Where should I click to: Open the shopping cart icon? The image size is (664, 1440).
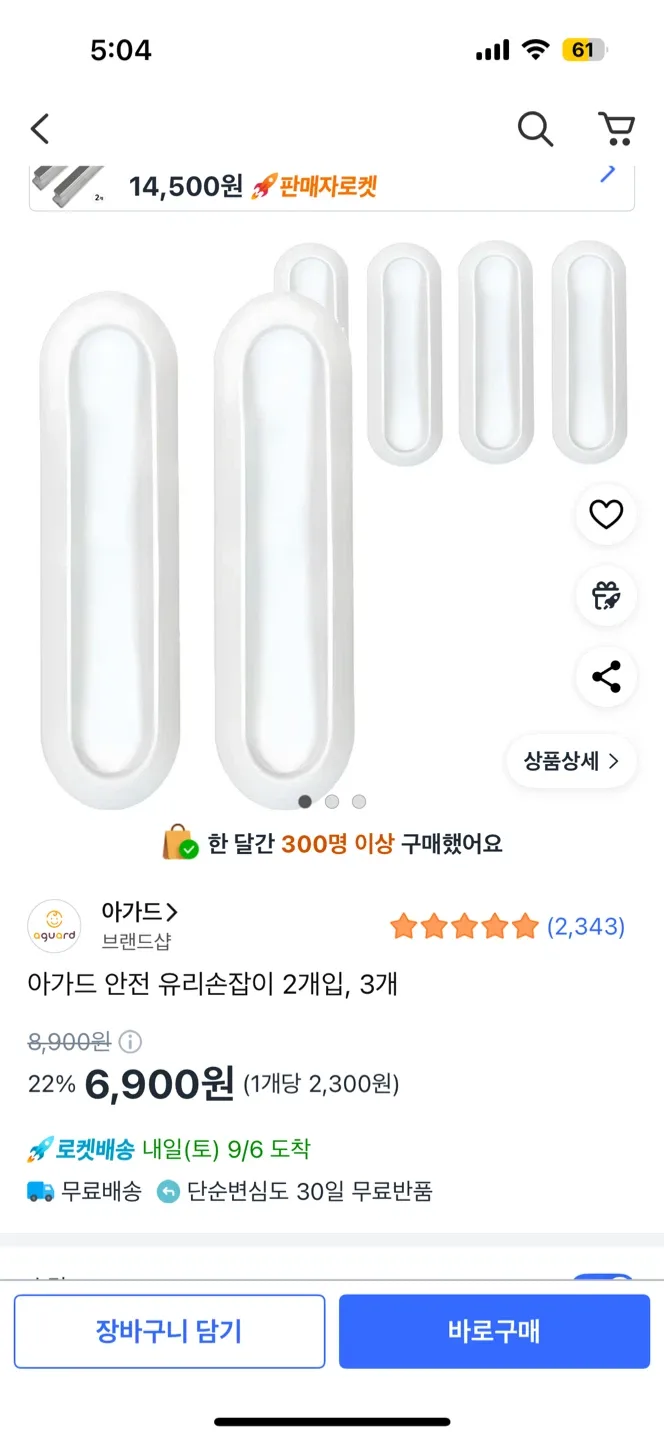[616, 129]
